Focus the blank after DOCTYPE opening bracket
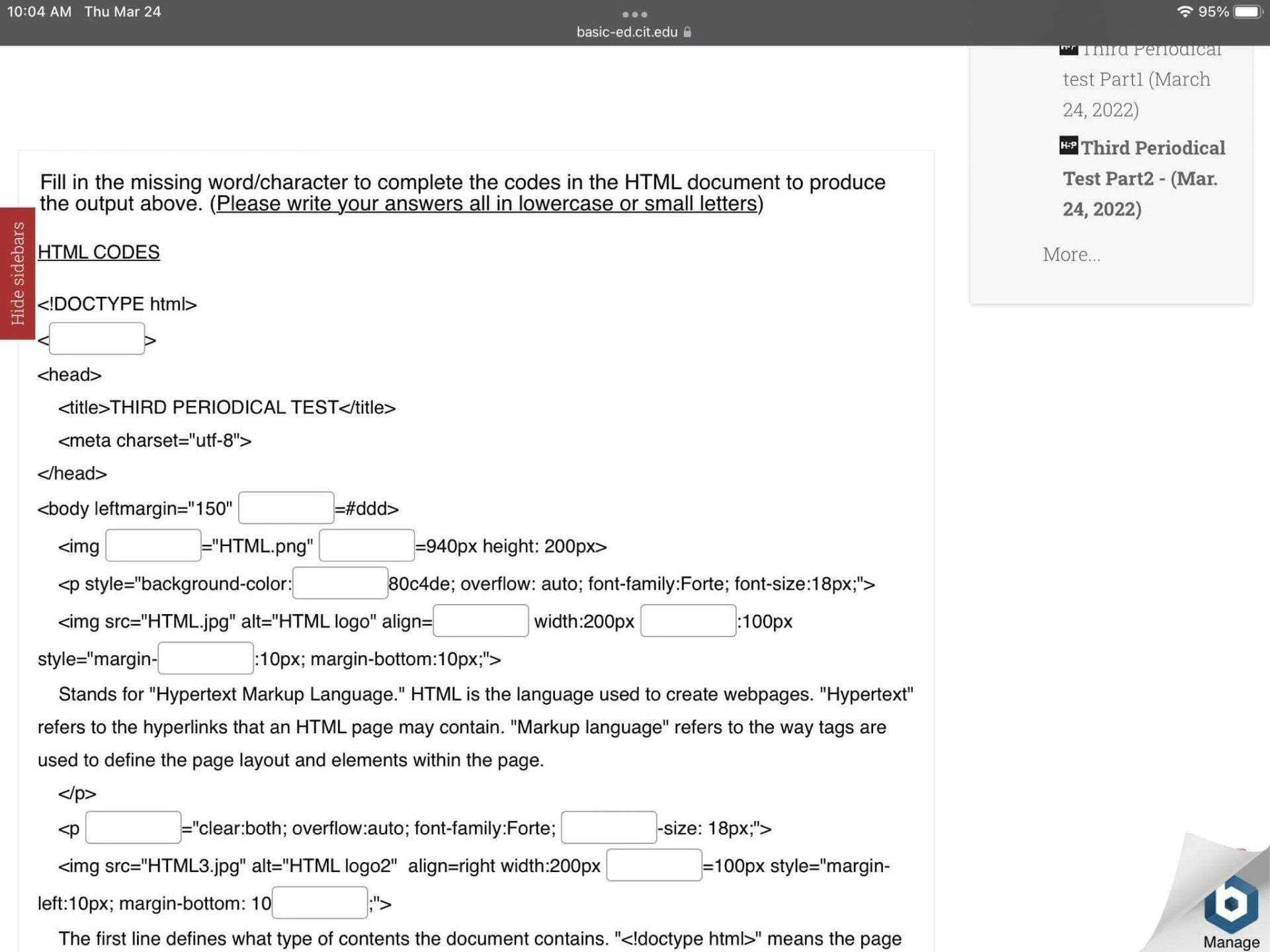This screenshot has height=952, width=1270. point(97,339)
